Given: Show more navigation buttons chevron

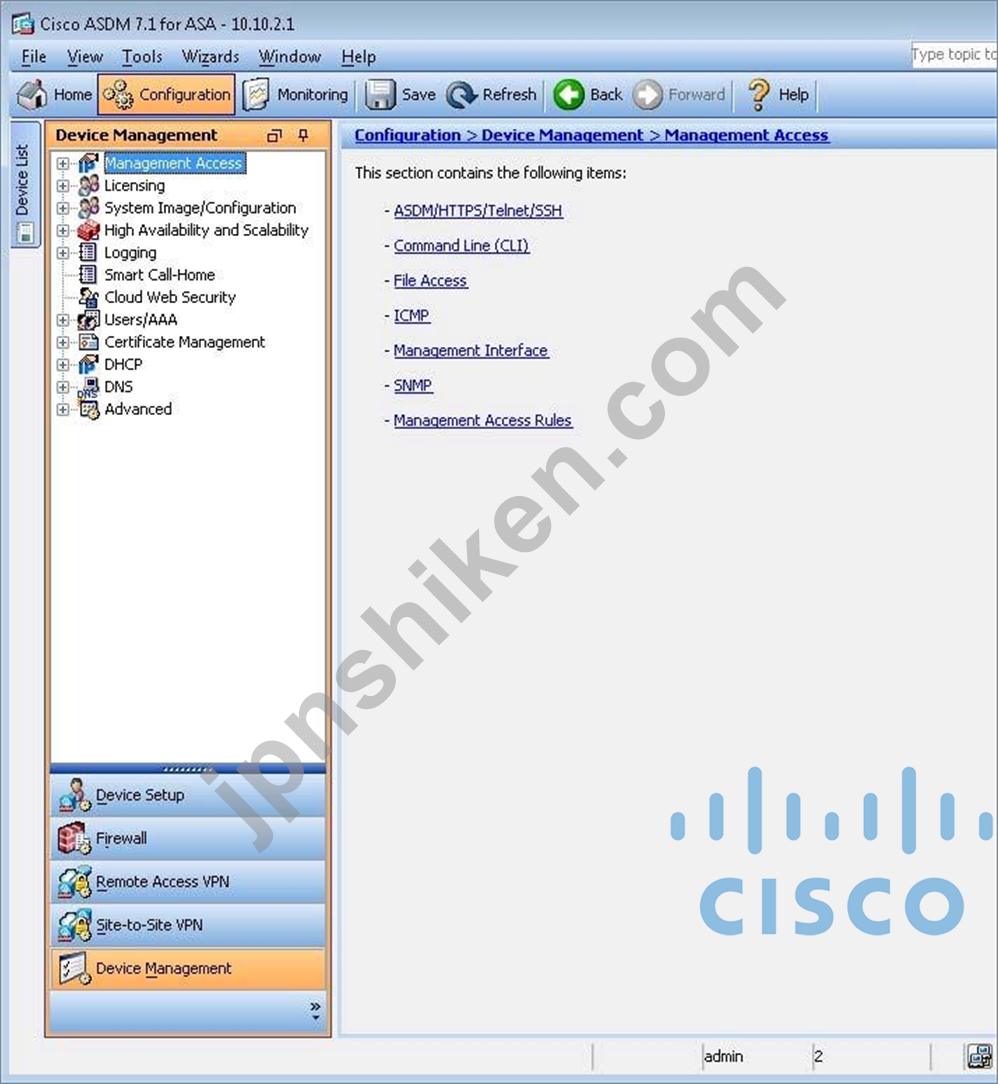Looking at the screenshot, I should click(315, 1011).
